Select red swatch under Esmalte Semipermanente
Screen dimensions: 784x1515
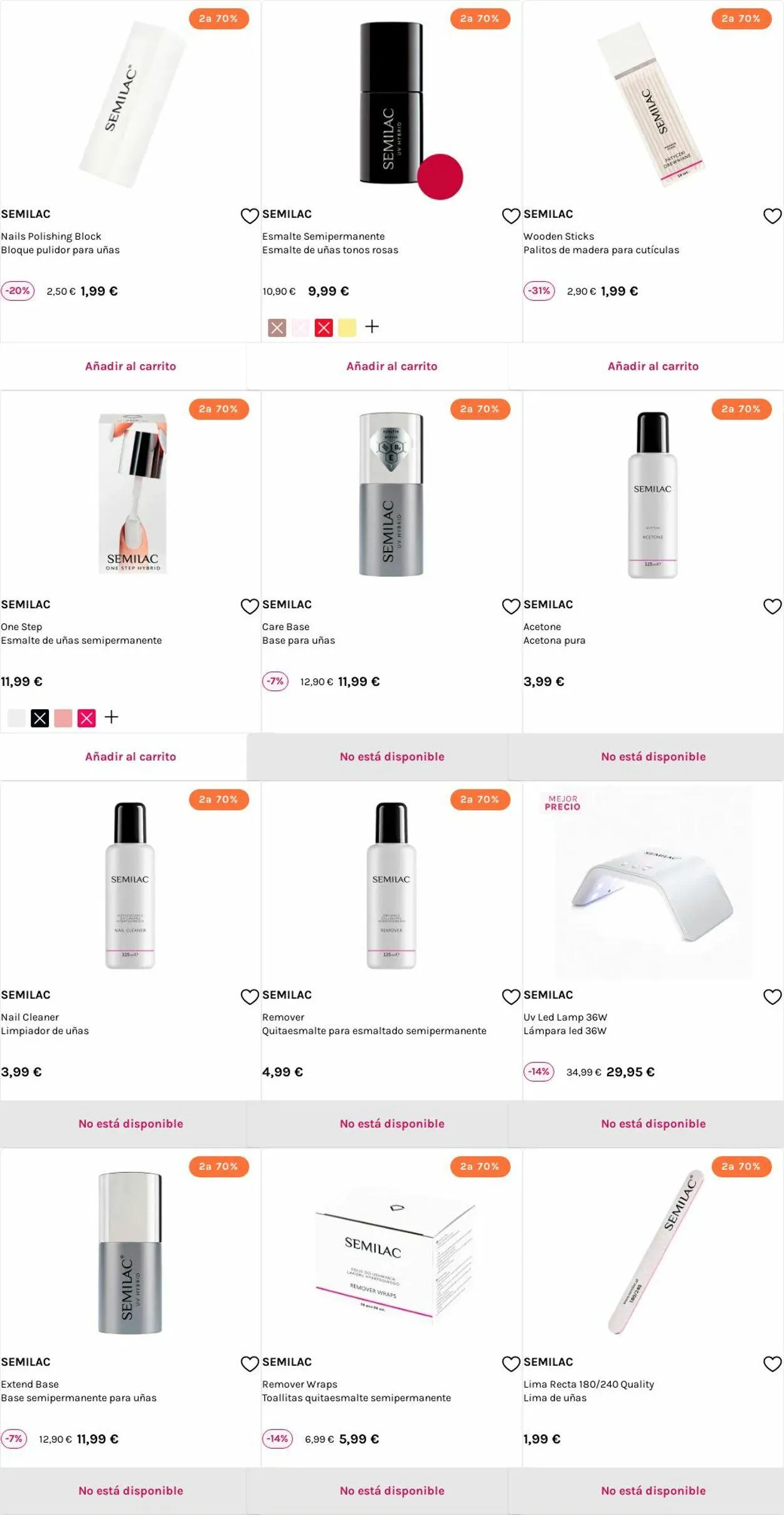324,328
